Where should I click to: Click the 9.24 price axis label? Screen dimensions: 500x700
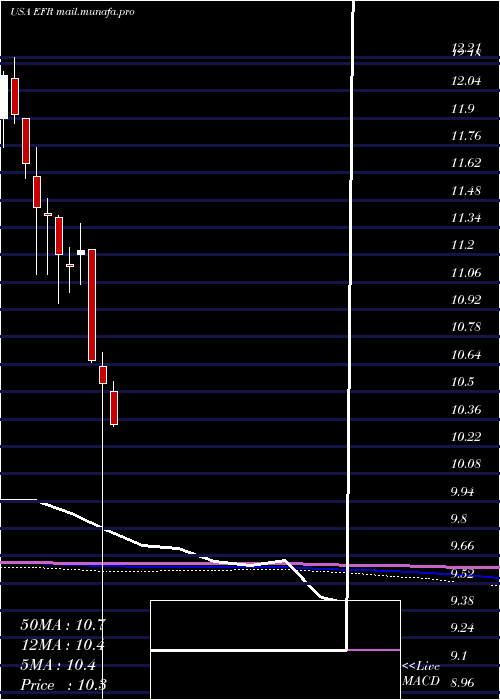pyautogui.click(x=463, y=628)
